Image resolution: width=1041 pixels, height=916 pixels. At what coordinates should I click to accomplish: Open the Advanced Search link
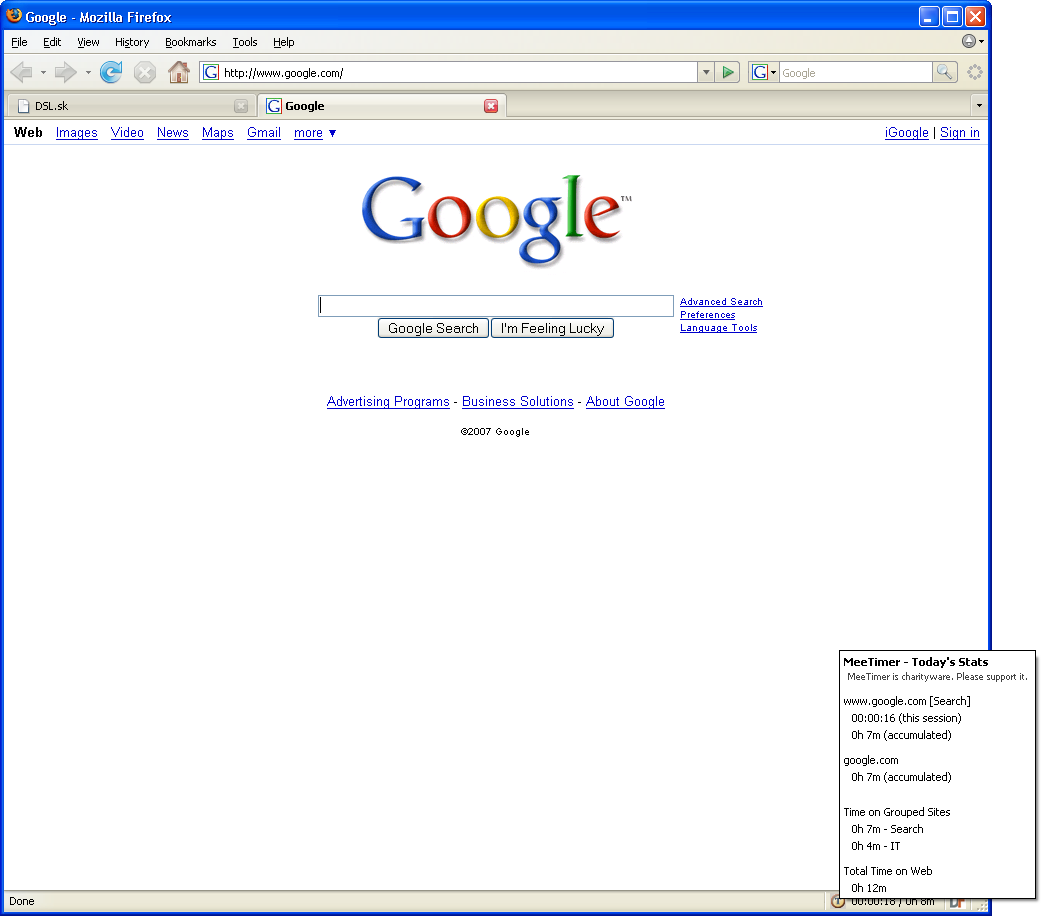721,302
